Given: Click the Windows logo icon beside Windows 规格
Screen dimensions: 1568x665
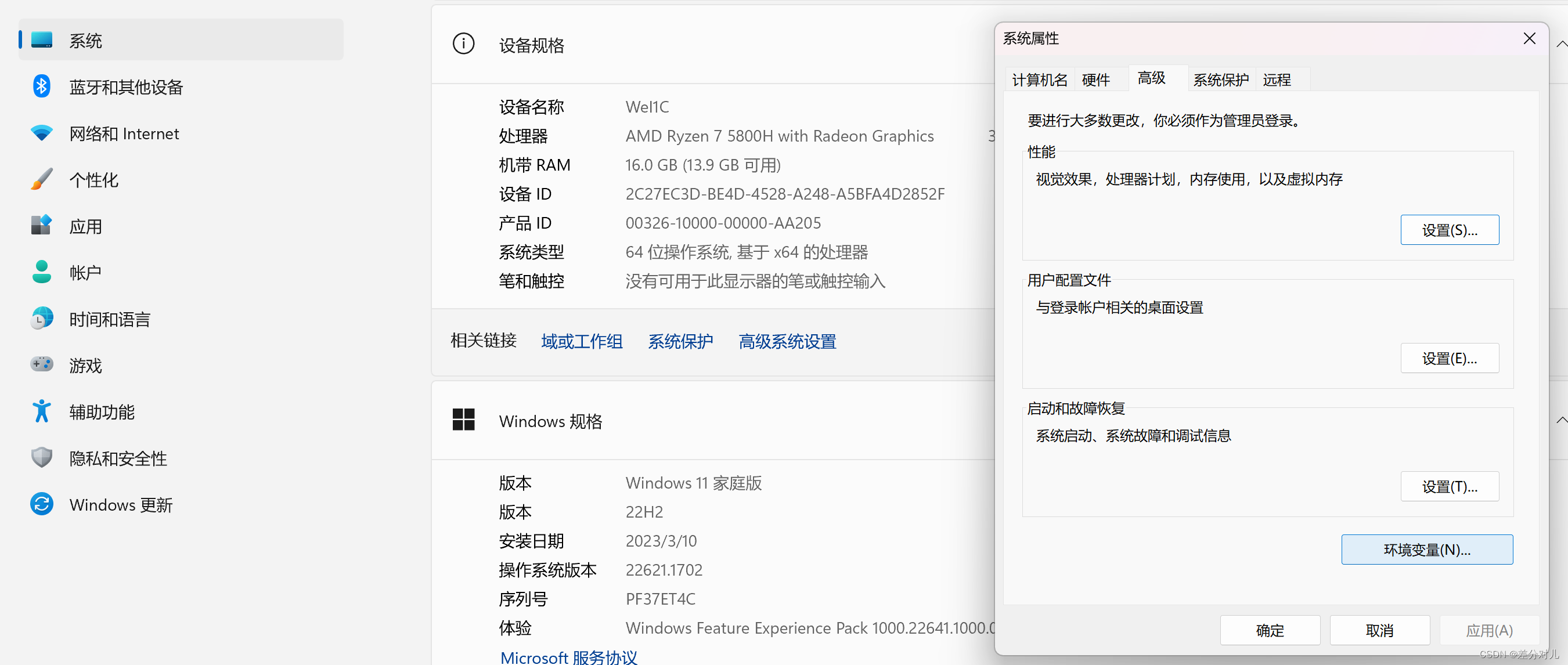Looking at the screenshot, I should [463, 420].
